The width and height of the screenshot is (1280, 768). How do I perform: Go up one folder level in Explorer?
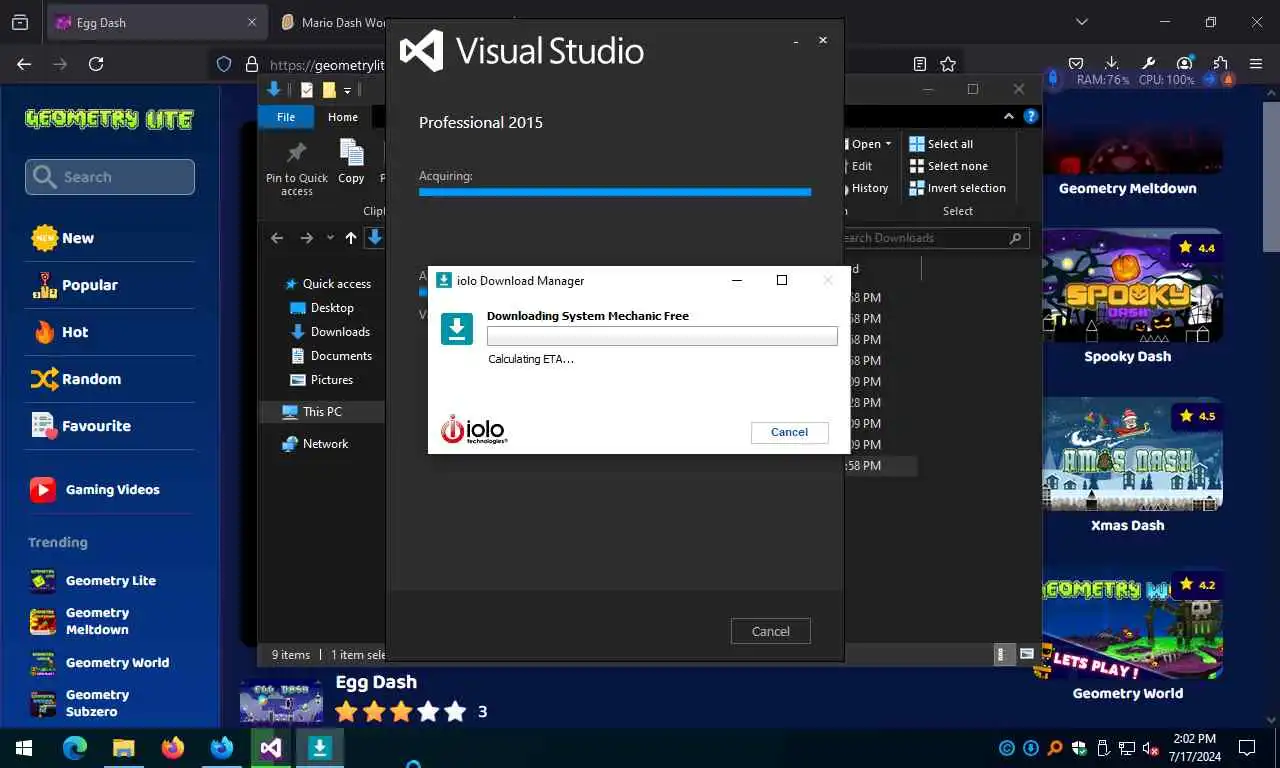click(x=350, y=238)
